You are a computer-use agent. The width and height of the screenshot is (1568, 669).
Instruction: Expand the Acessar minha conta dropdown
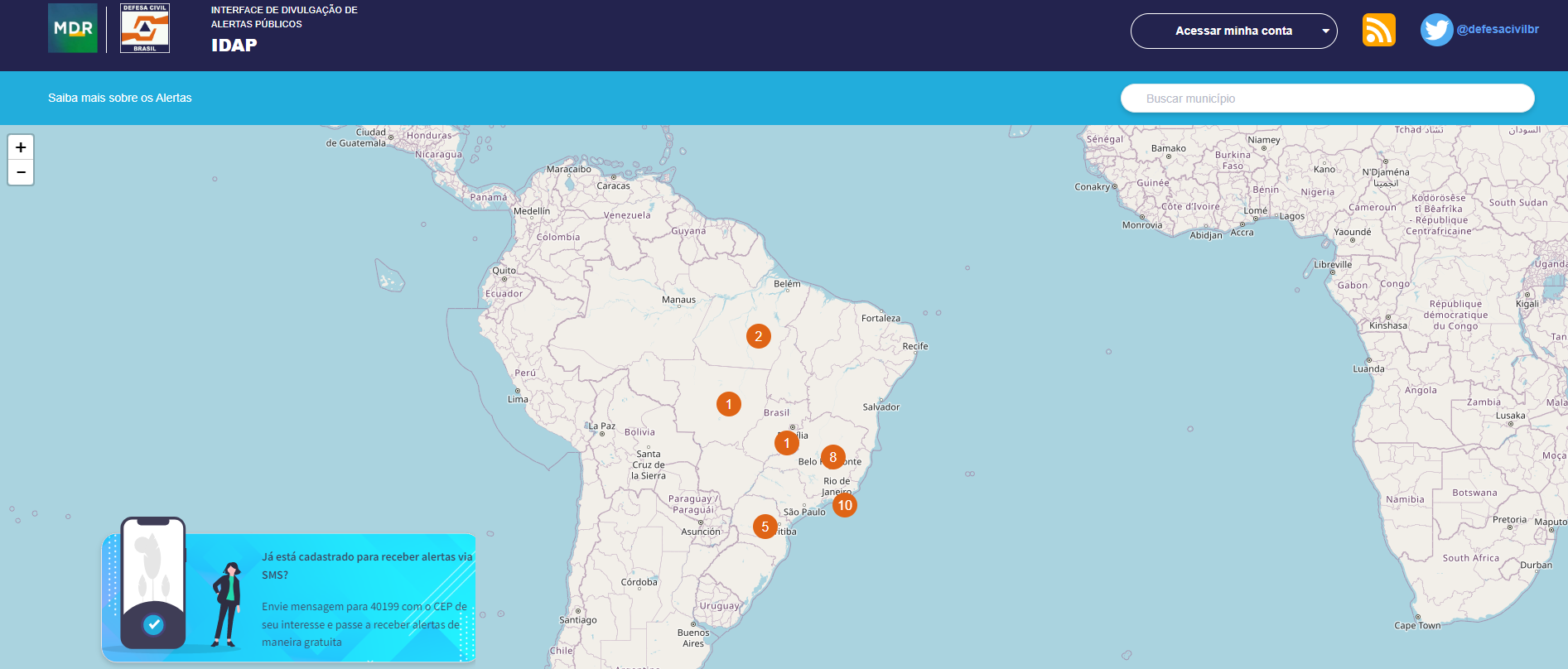[1233, 31]
